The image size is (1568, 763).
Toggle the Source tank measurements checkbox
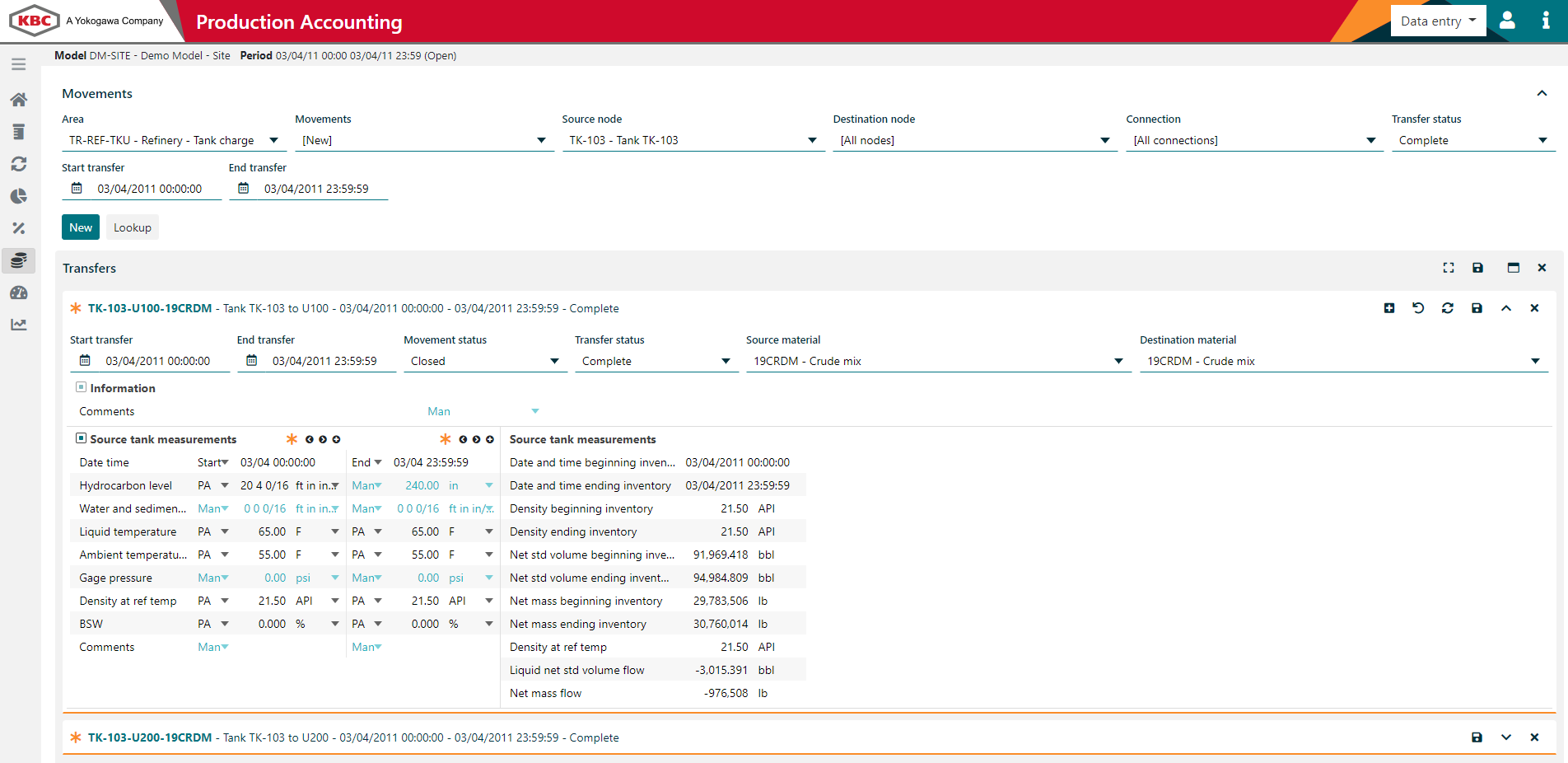tap(81, 438)
